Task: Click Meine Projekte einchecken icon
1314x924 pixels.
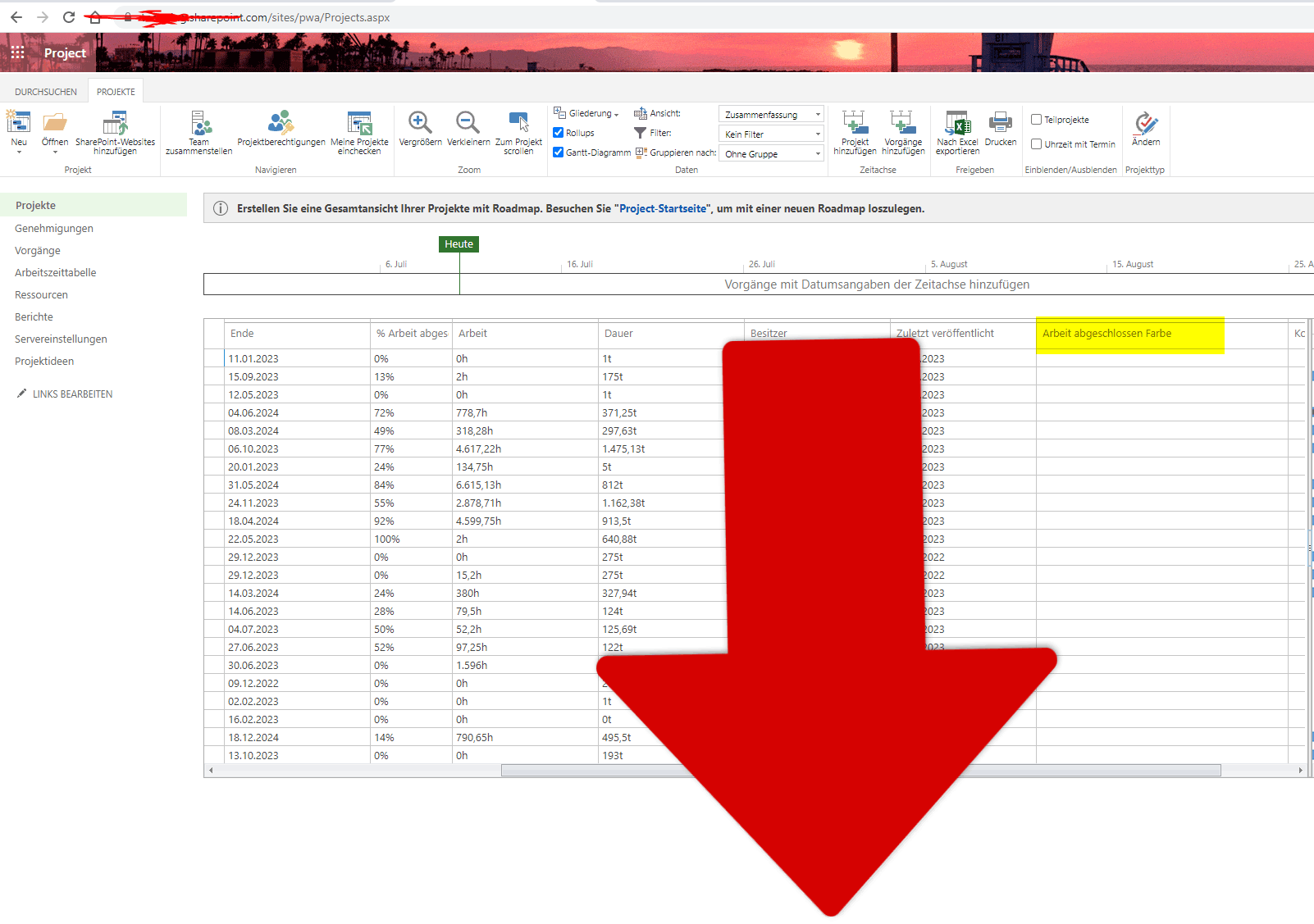Action: [359, 123]
